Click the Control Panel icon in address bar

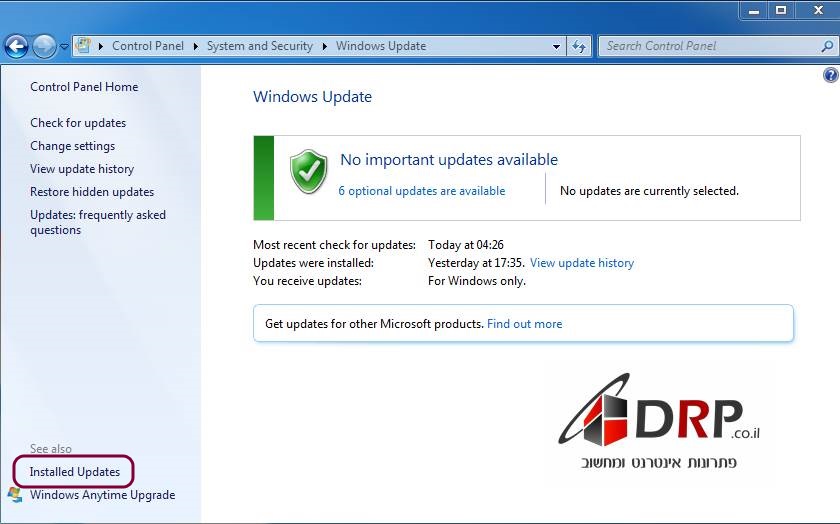click(x=84, y=46)
